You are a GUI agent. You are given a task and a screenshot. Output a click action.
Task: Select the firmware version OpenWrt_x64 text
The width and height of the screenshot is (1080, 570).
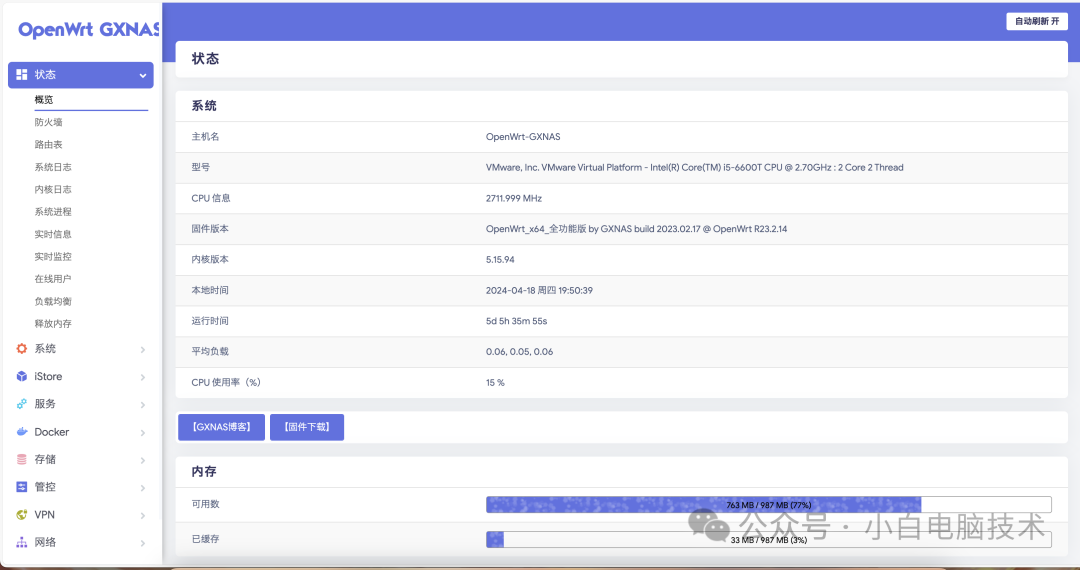click(x=636, y=229)
